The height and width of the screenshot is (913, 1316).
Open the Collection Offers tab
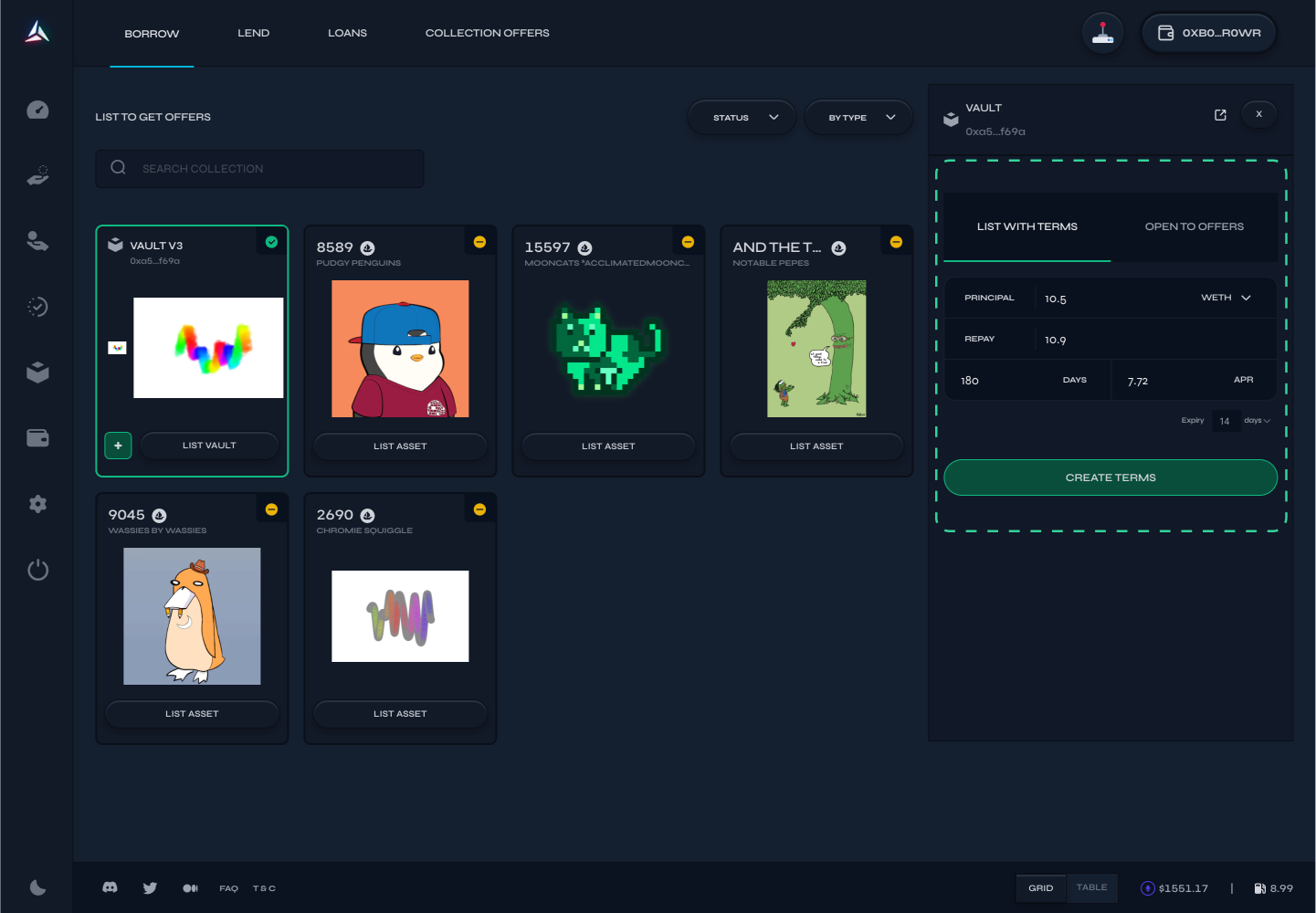[x=488, y=33]
